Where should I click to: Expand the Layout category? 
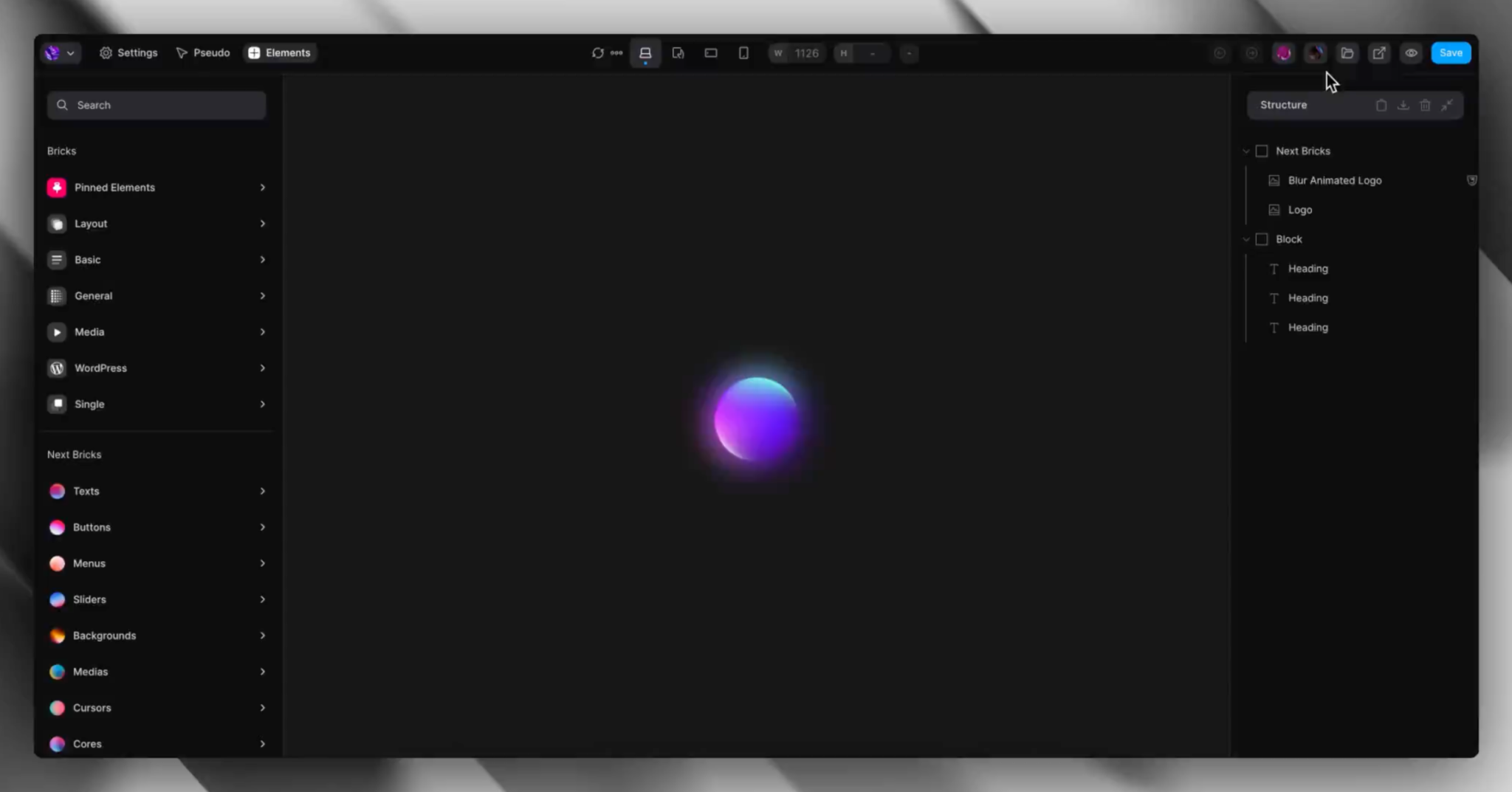[157, 224]
